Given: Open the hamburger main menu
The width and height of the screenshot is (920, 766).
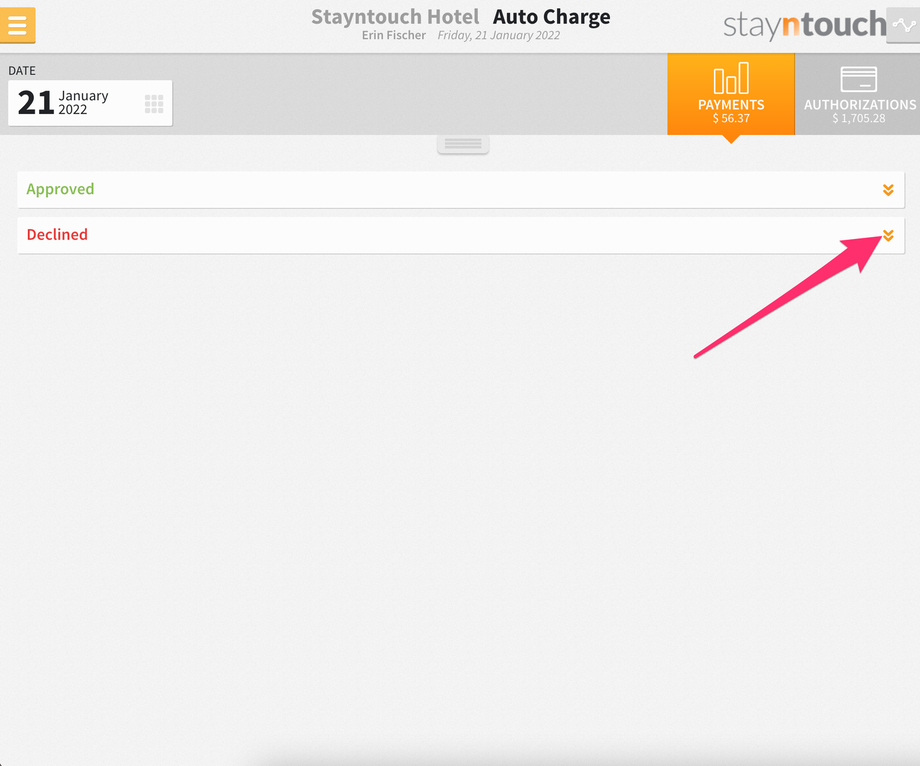Looking at the screenshot, I should click(17, 25).
